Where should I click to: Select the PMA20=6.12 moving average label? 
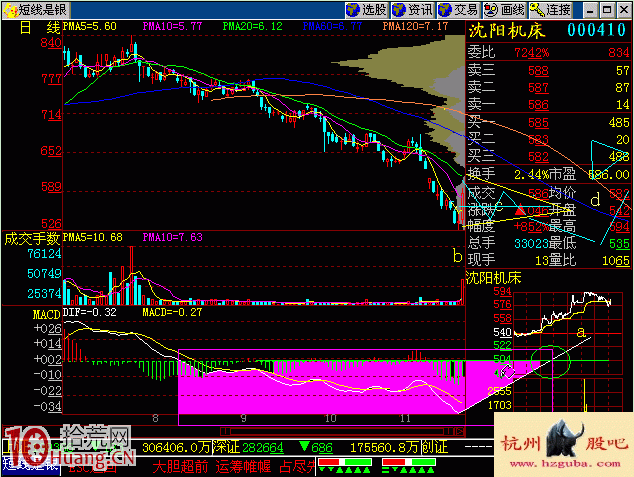click(x=252, y=27)
